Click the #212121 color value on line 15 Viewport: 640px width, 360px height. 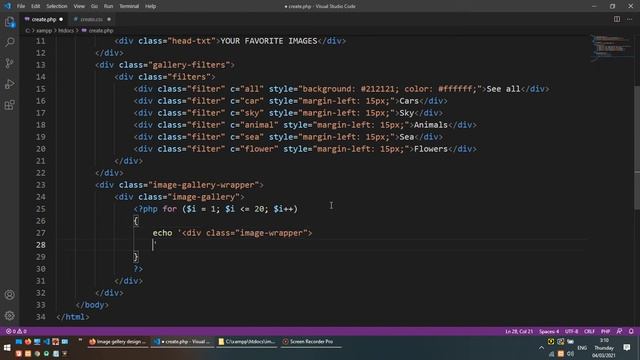coord(378,89)
